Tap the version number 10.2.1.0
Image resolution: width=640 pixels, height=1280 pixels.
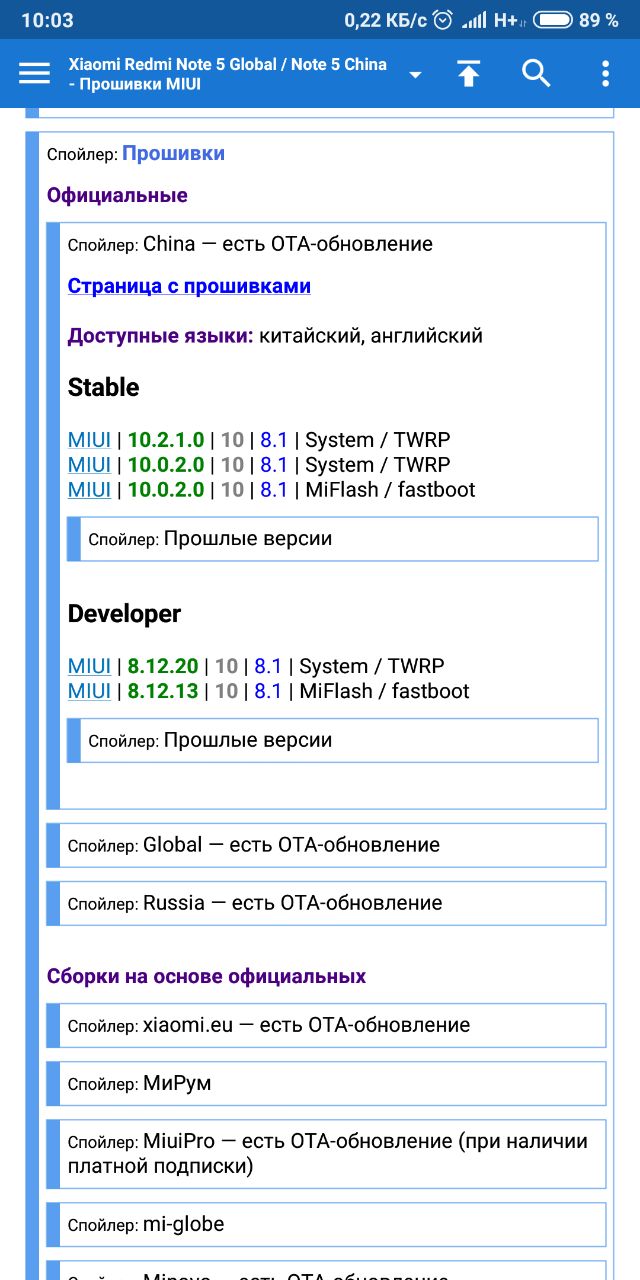pos(166,440)
